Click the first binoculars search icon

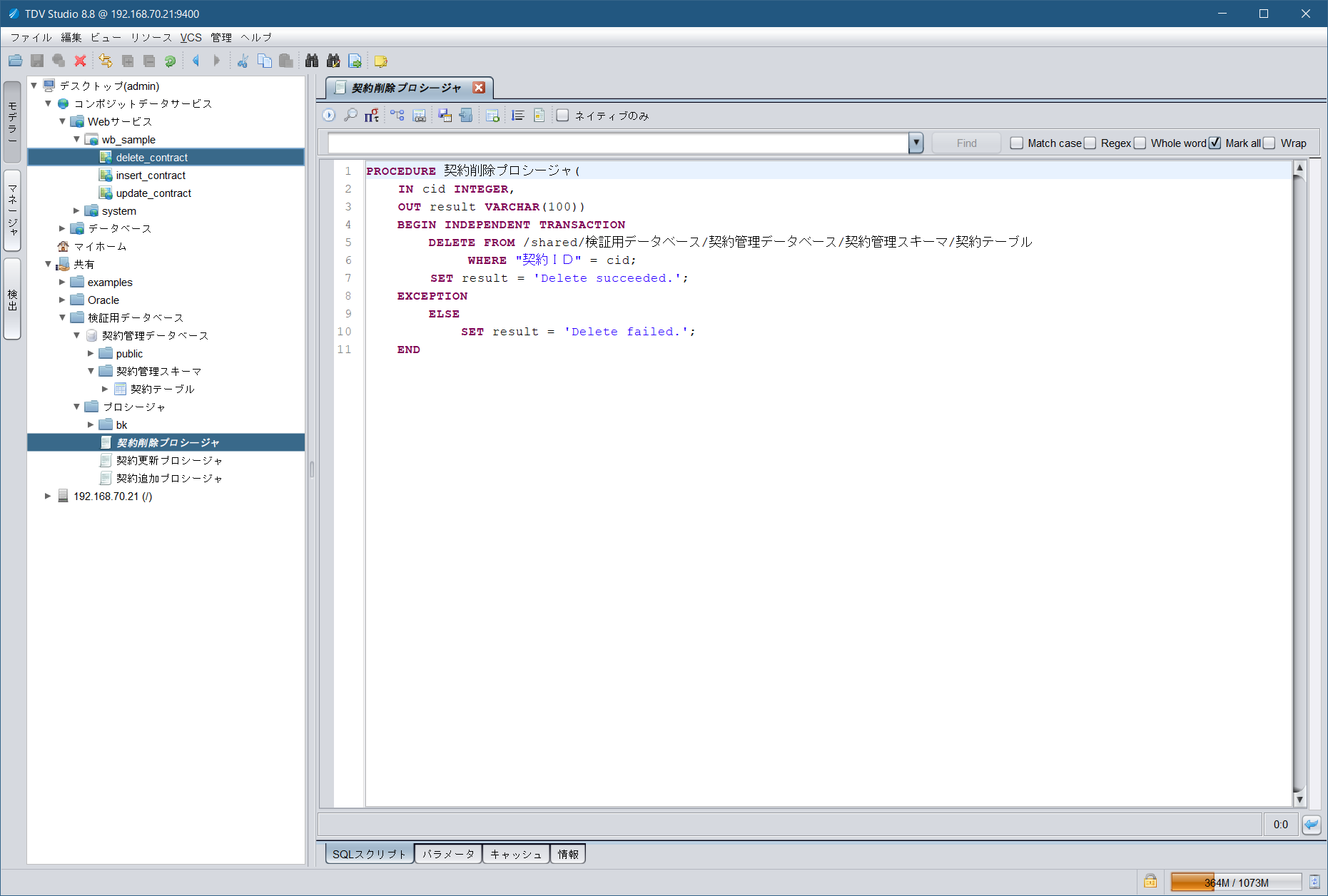pos(312,61)
